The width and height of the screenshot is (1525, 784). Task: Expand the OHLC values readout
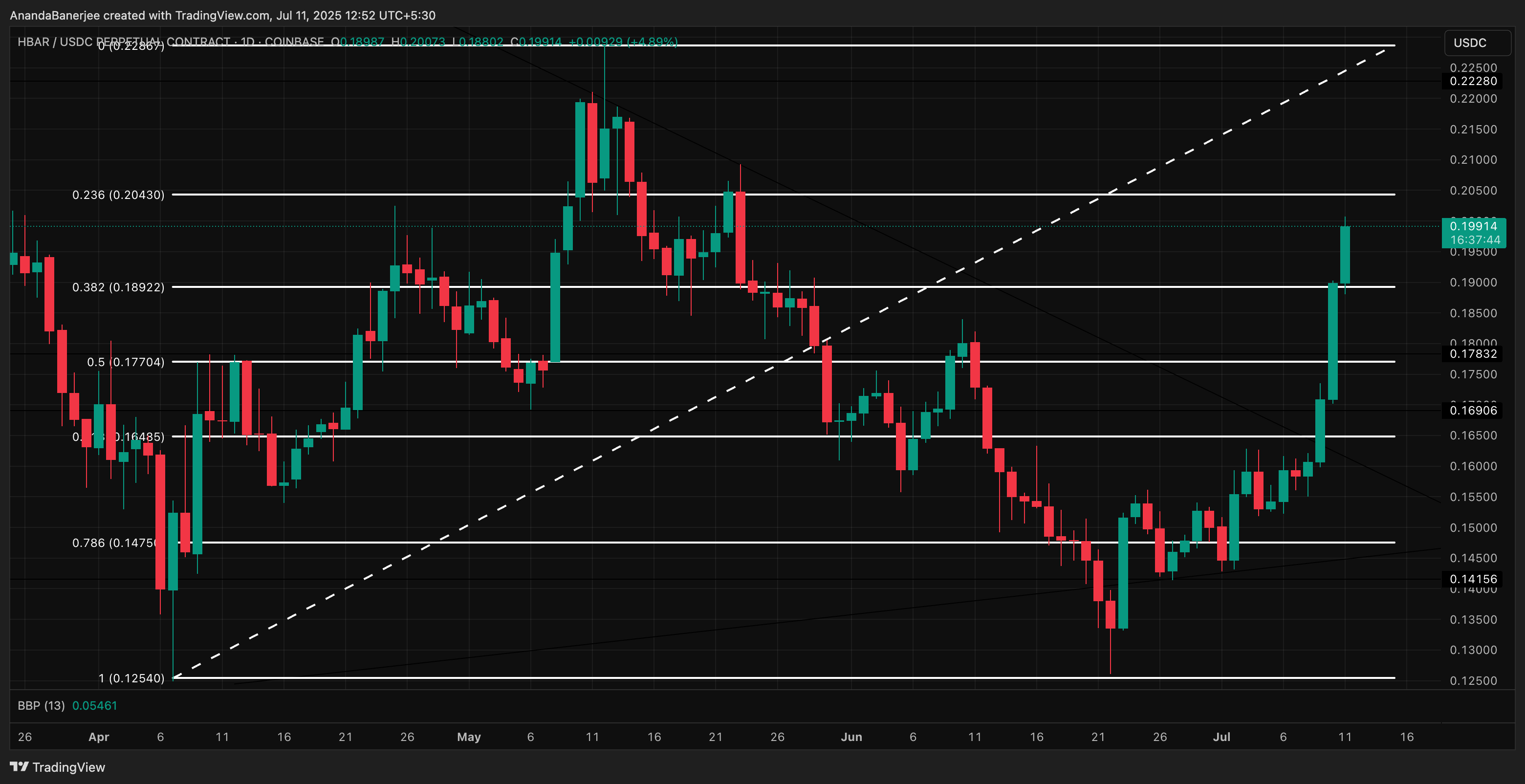click(x=444, y=42)
